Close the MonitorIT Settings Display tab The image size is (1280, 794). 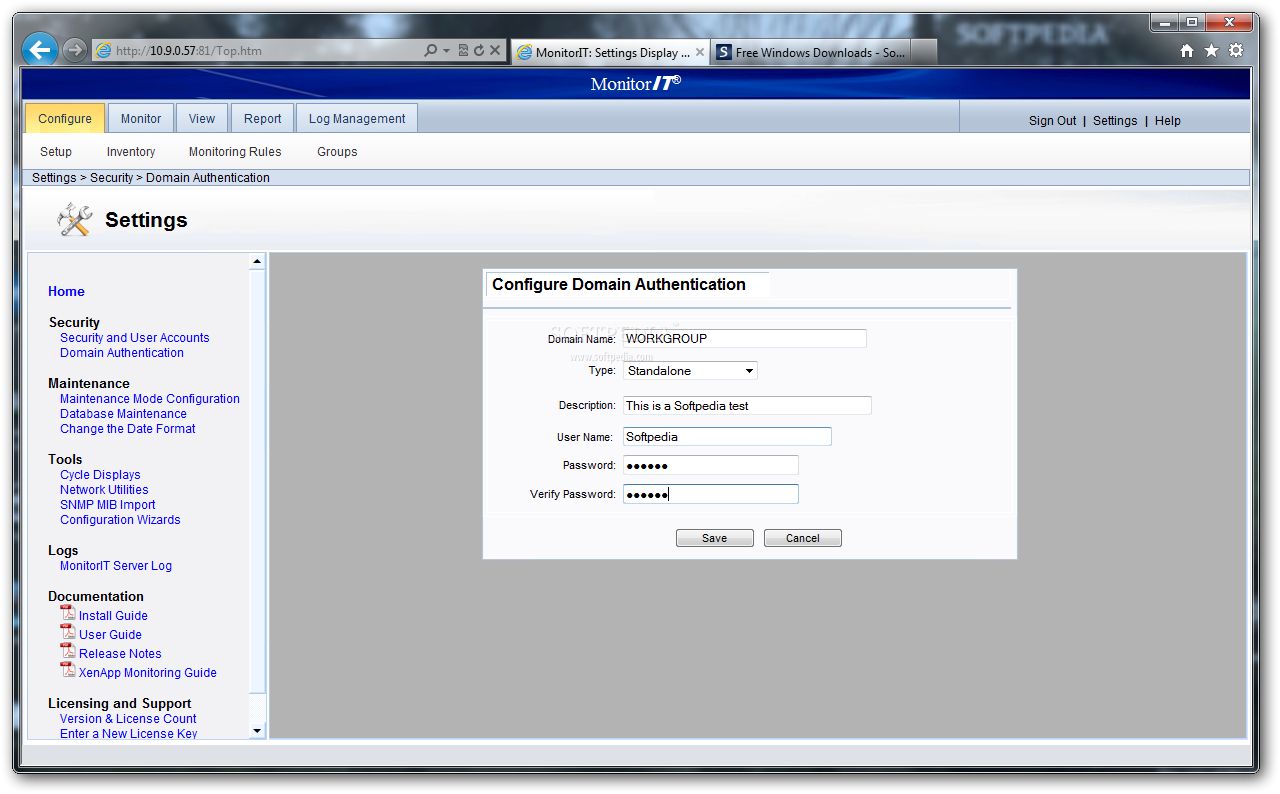click(700, 52)
